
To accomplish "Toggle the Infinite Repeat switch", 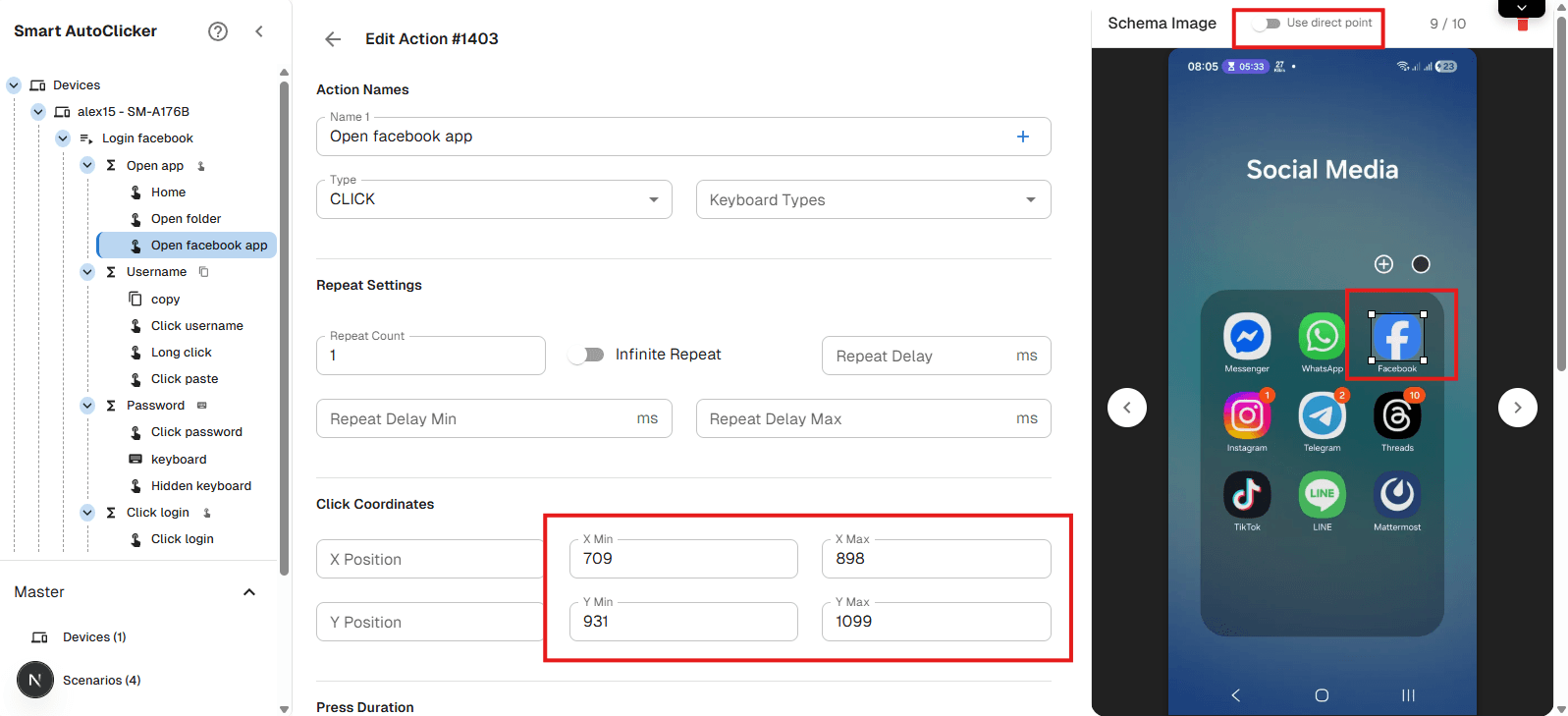I will 587,355.
